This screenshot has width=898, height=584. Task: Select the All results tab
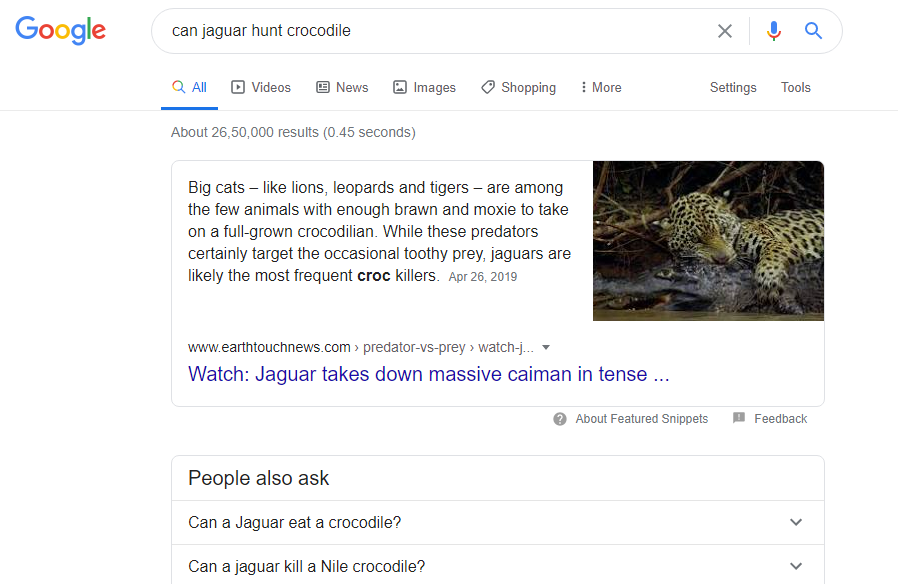coord(190,88)
